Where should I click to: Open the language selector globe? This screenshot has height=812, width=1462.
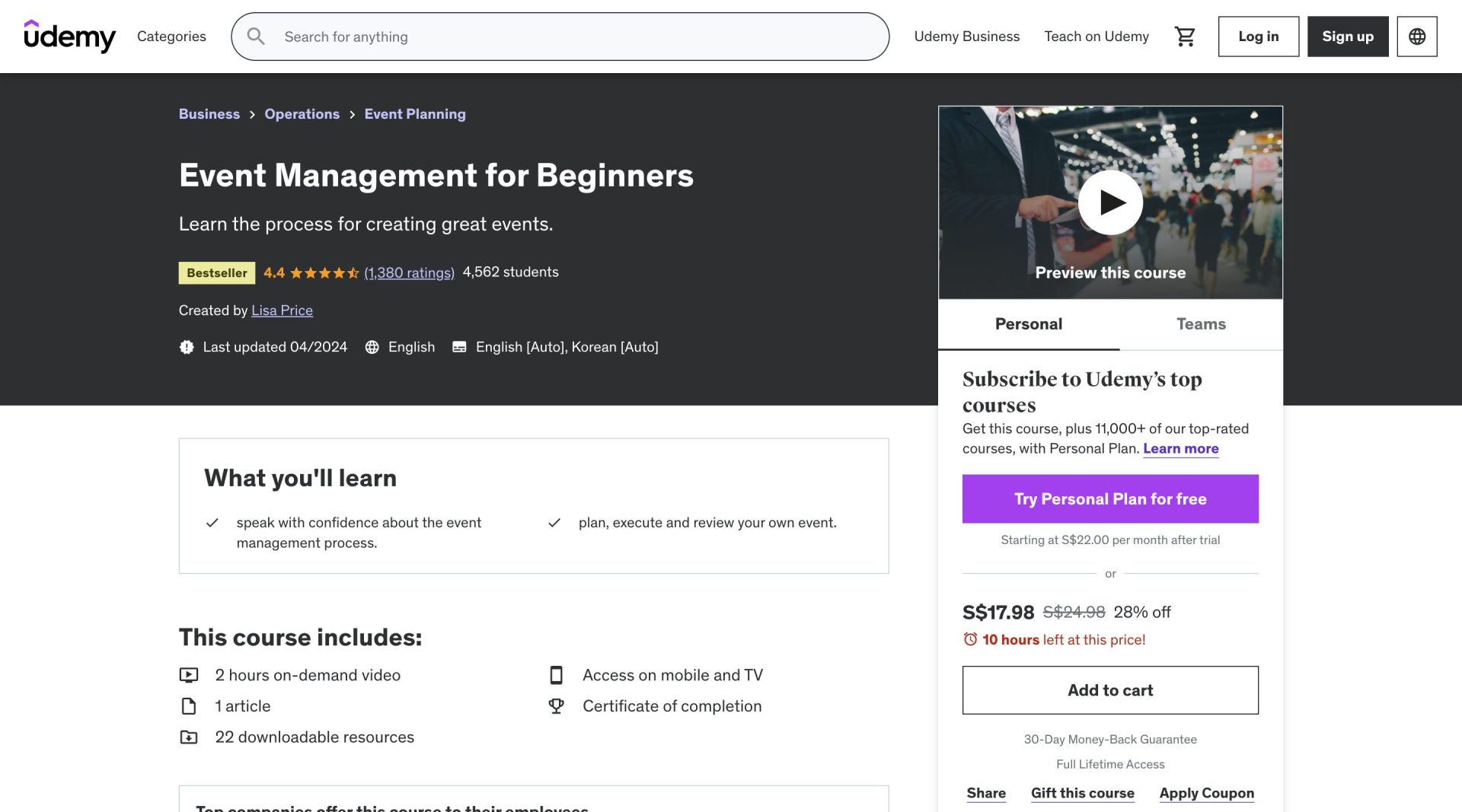click(1416, 36)
